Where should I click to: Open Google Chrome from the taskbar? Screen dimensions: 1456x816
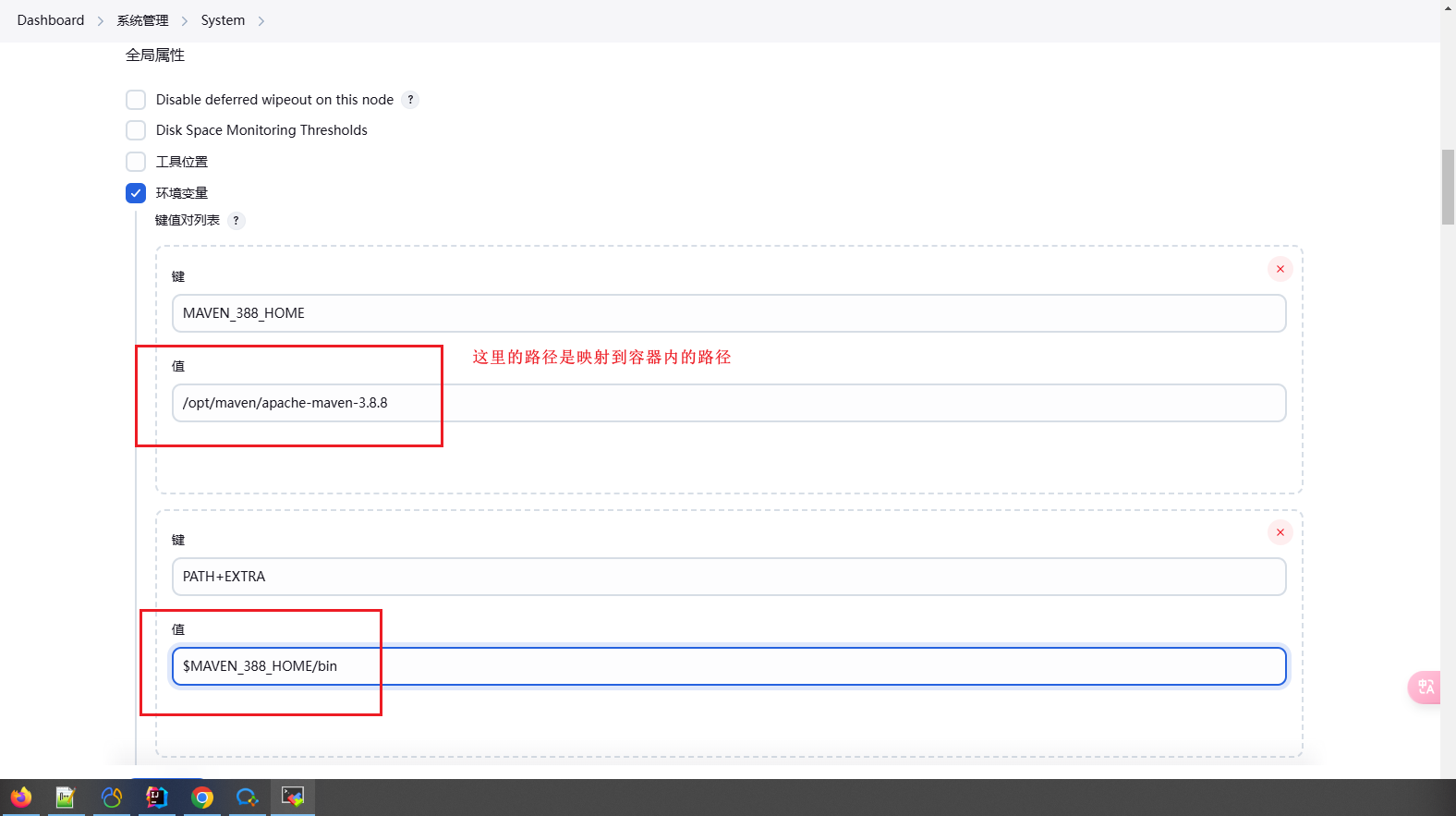point(202,797)
